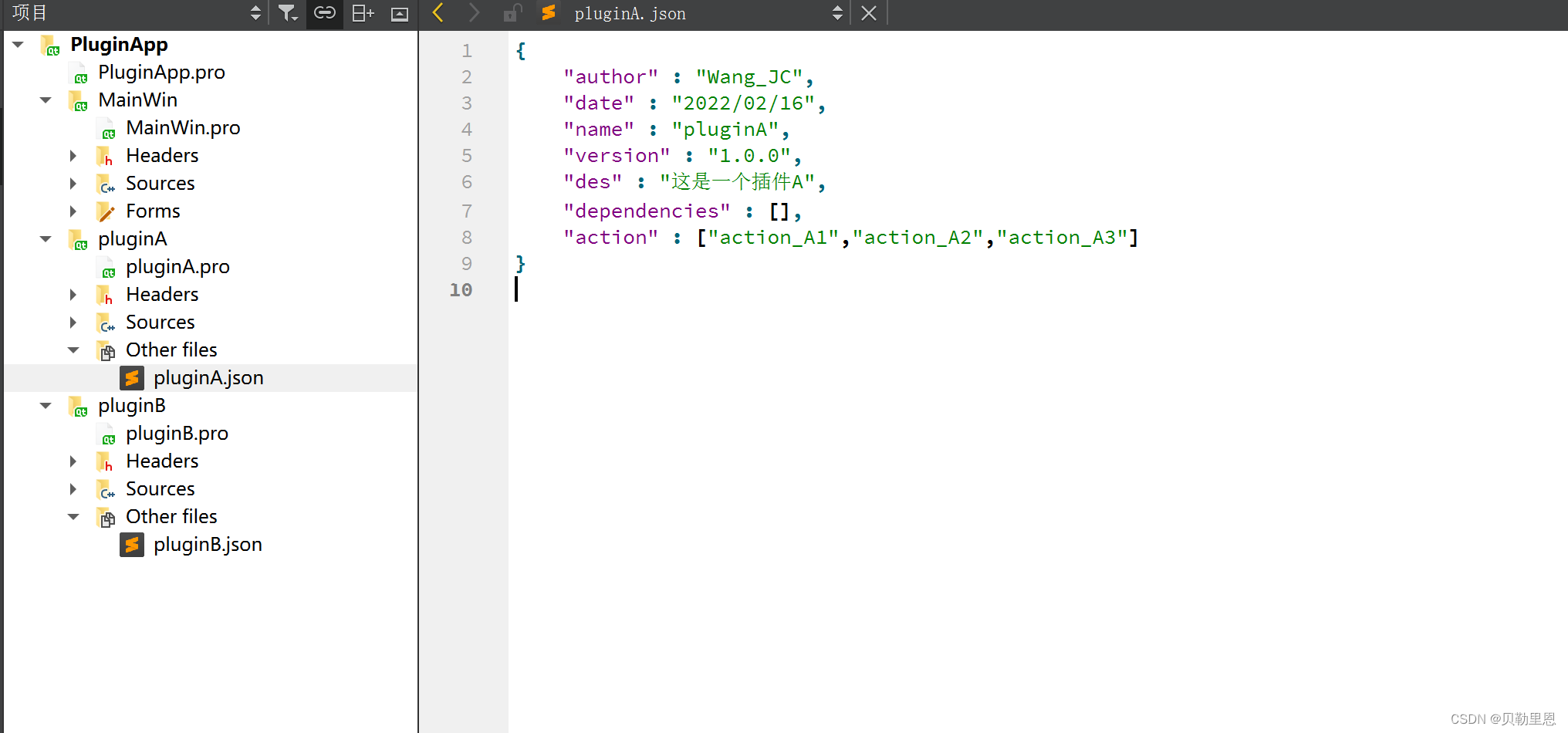Expand the Forms folder

point(73,211)
